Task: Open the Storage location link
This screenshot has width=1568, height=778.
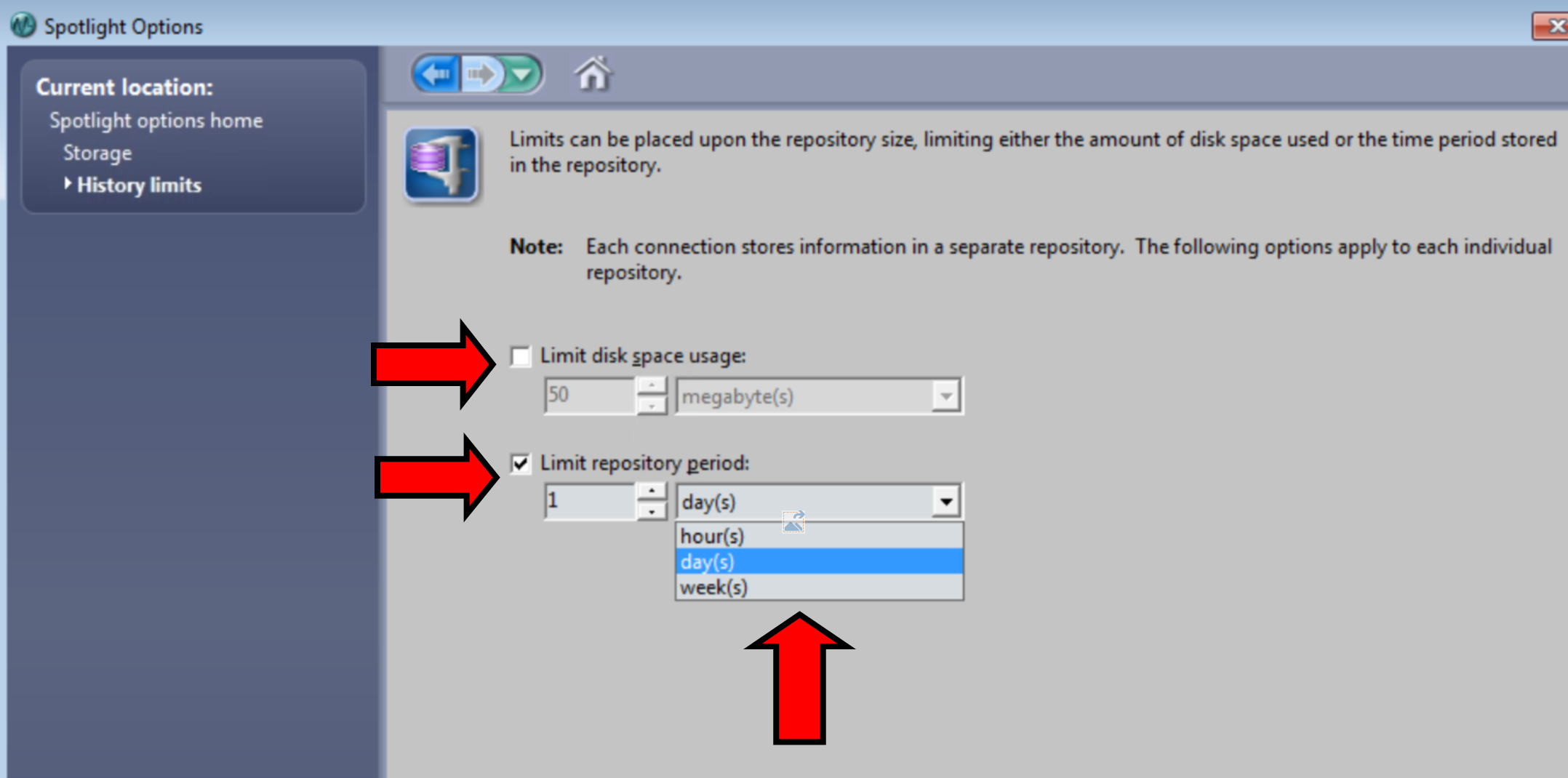Action: 97,153
